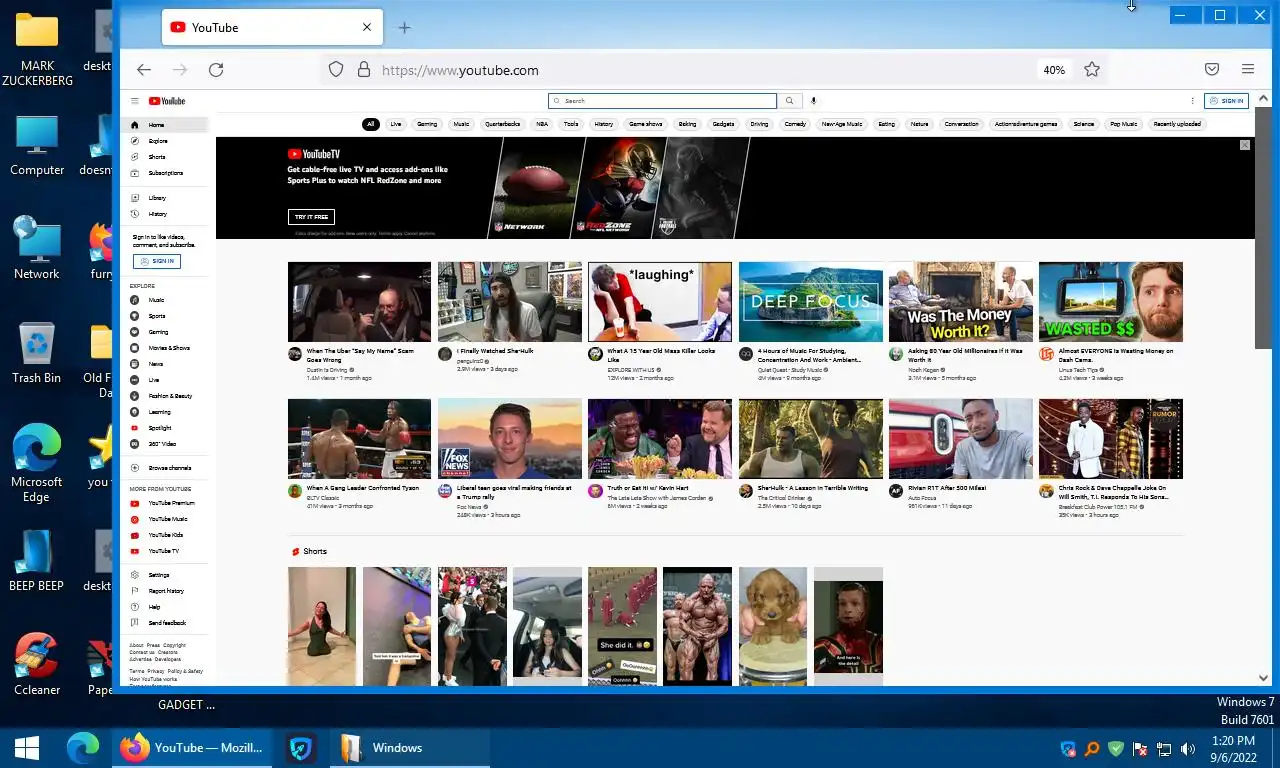
Task: Open Report history in sidebar
Action: [165, 591]
